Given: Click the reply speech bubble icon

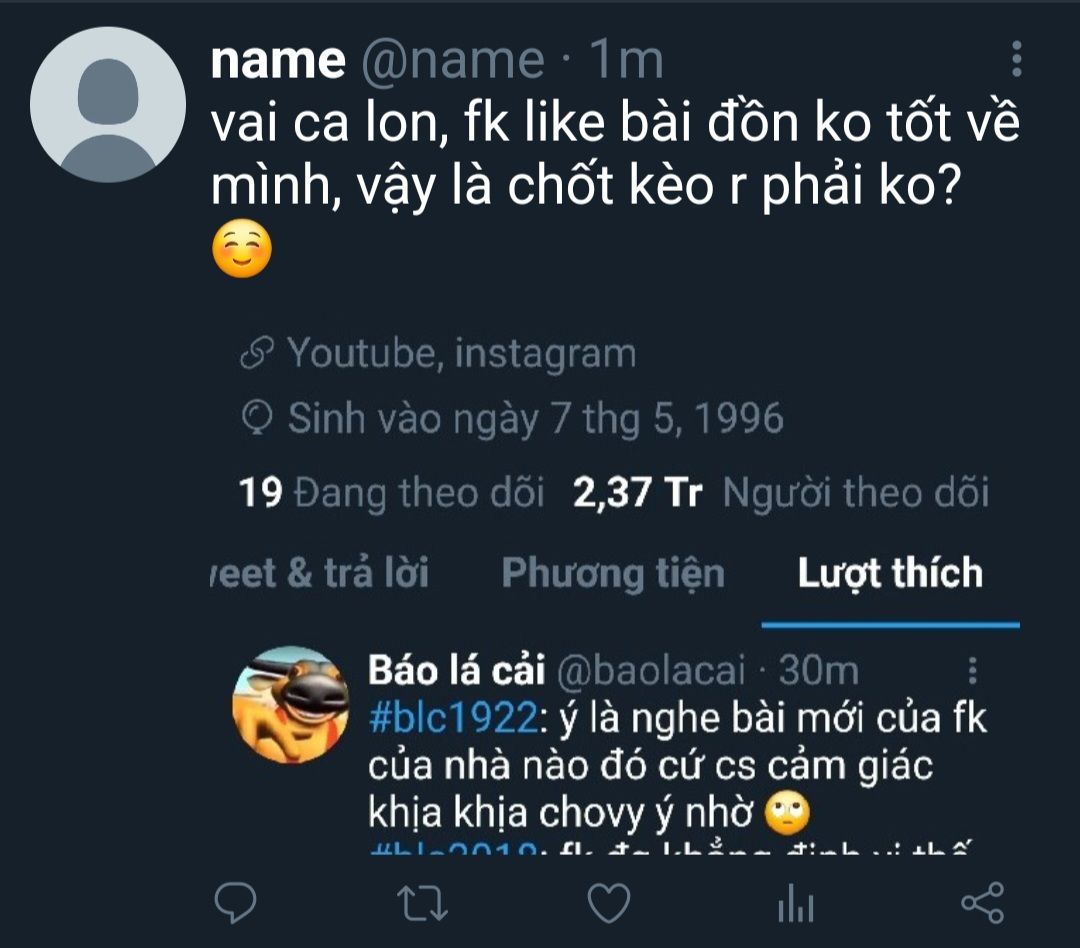Looking at the screenshot, I should coord(236,904).
